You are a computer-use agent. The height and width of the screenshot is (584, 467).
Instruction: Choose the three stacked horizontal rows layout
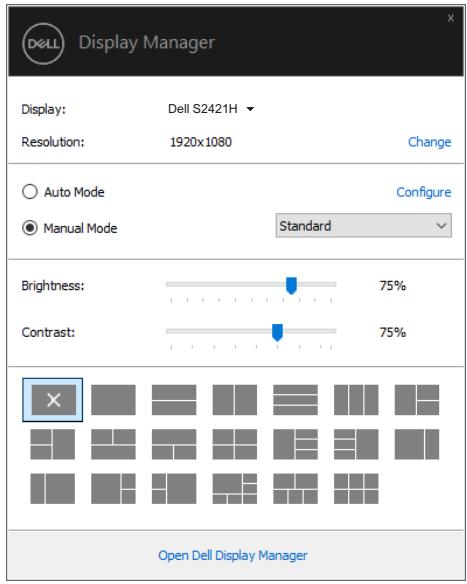pos(295,400)
